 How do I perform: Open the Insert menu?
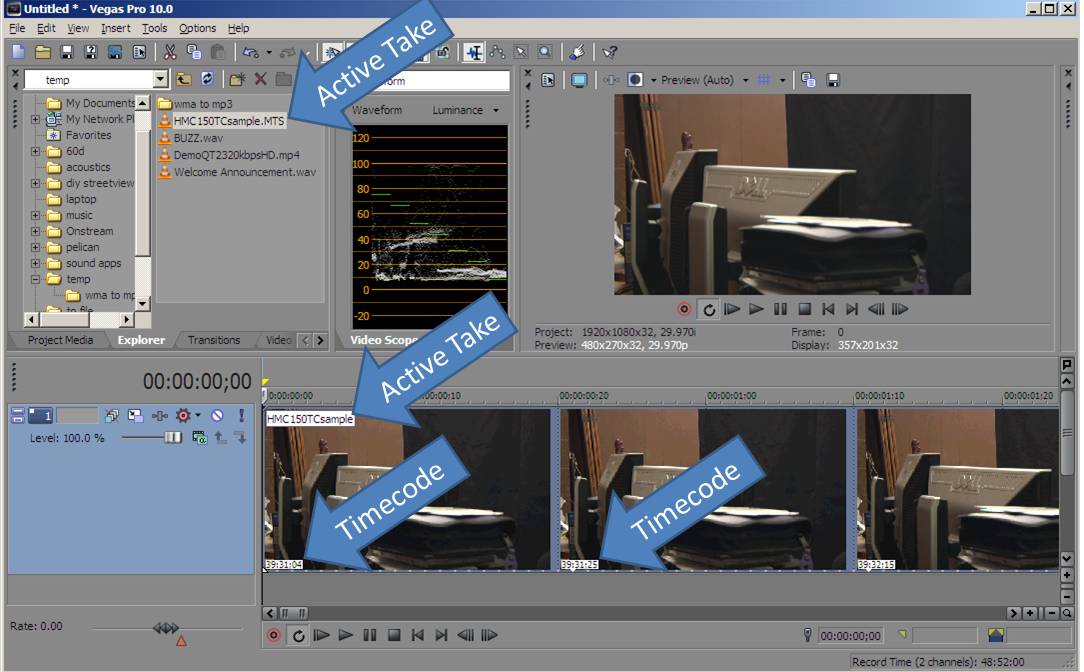coord(115,28)
